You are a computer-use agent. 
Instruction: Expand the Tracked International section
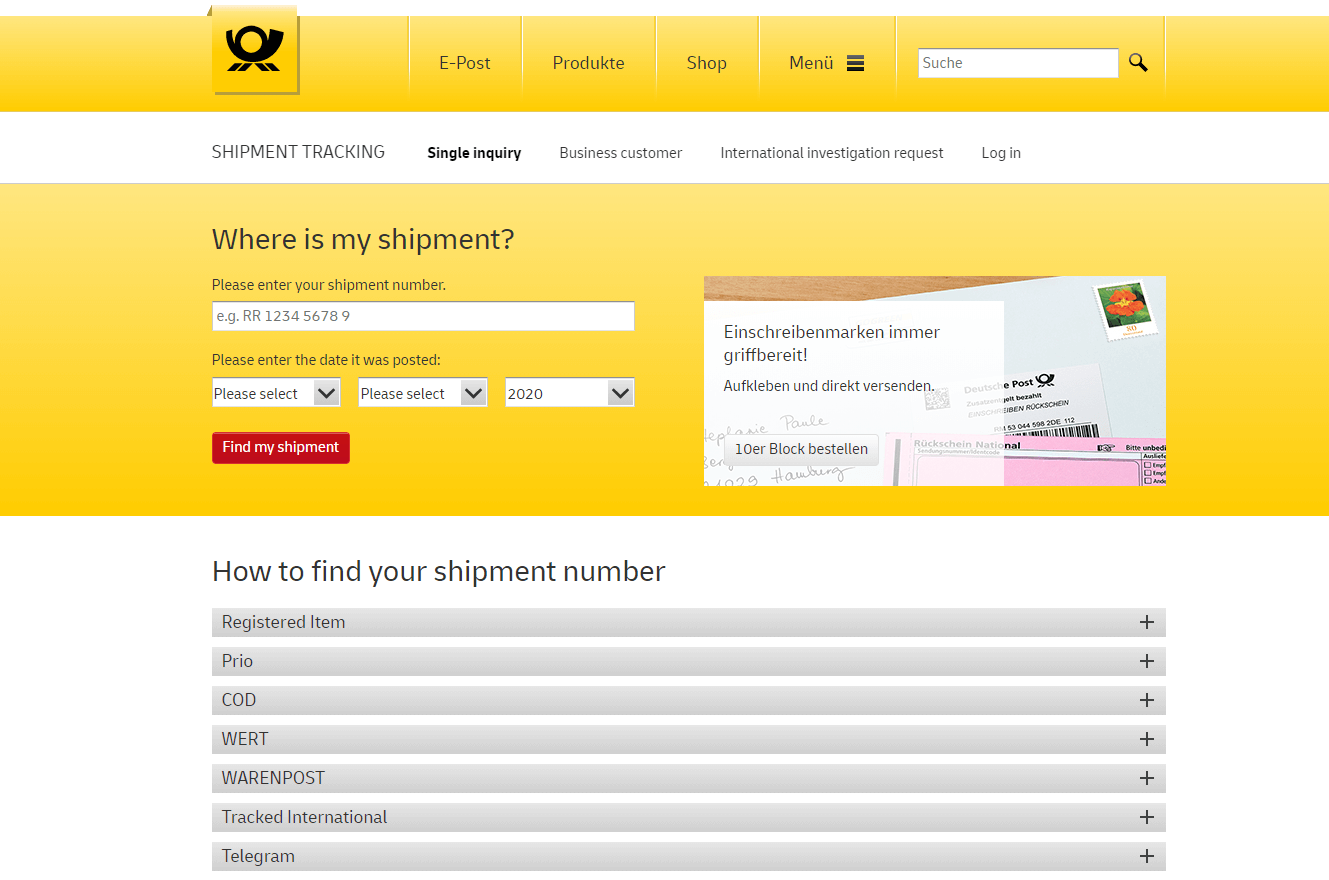click(x=1146, y=816)
